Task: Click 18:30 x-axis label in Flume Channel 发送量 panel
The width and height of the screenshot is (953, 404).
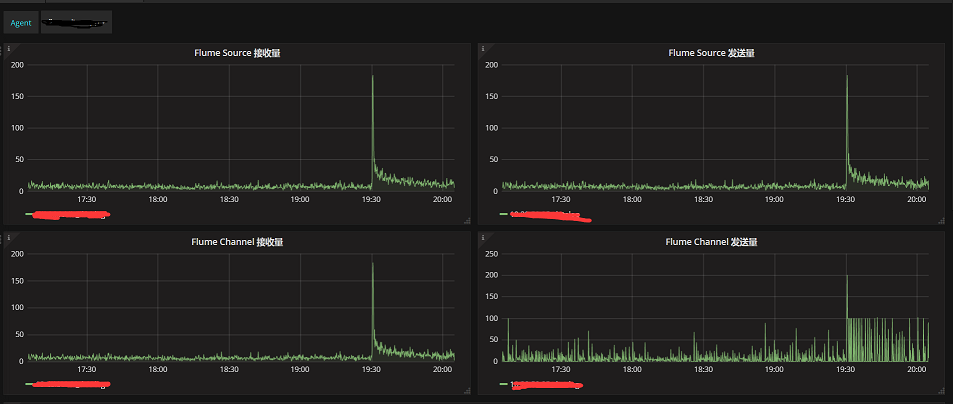Action: click(x=703, y=369)
